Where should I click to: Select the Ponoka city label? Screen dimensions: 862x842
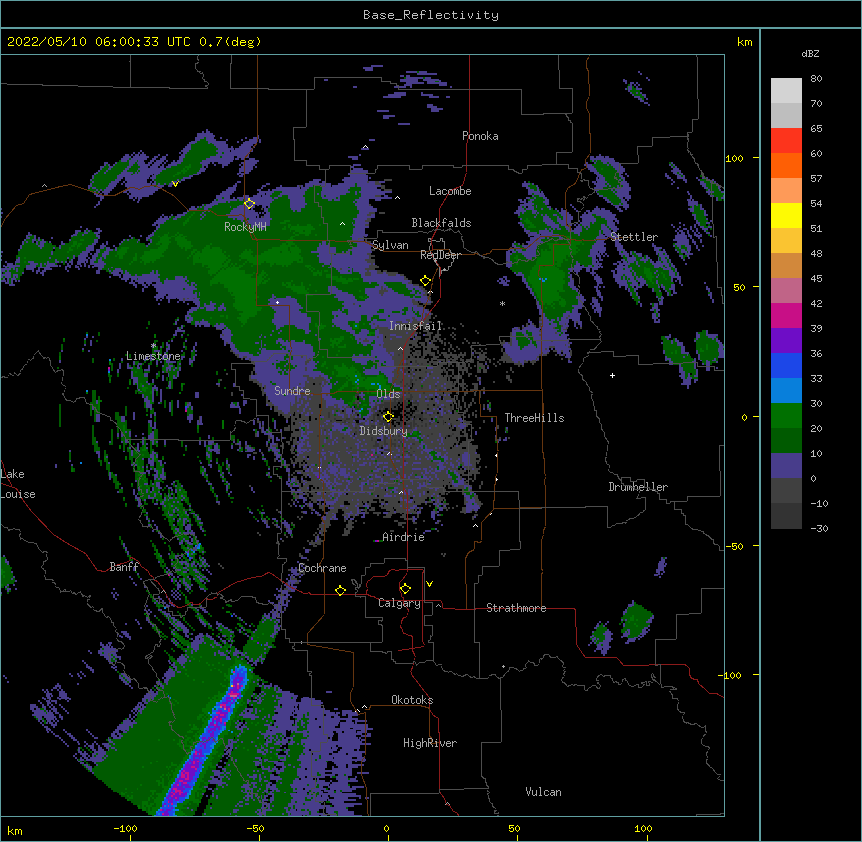point(480,136)
